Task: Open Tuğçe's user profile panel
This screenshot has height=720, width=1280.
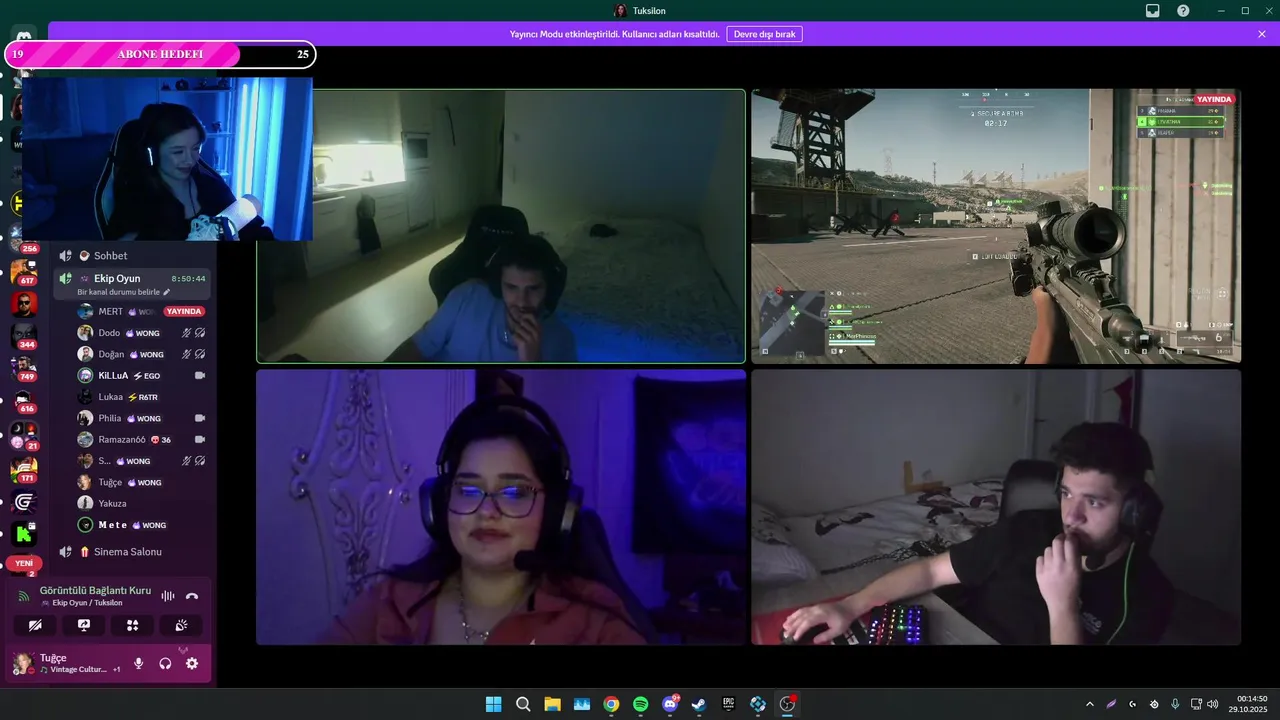Action: 66,663
